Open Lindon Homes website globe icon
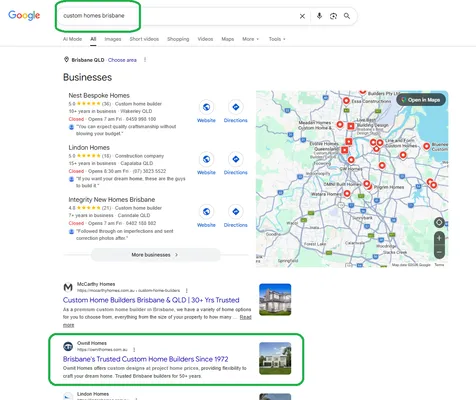 pyautogui.click(x=206, y=159)
